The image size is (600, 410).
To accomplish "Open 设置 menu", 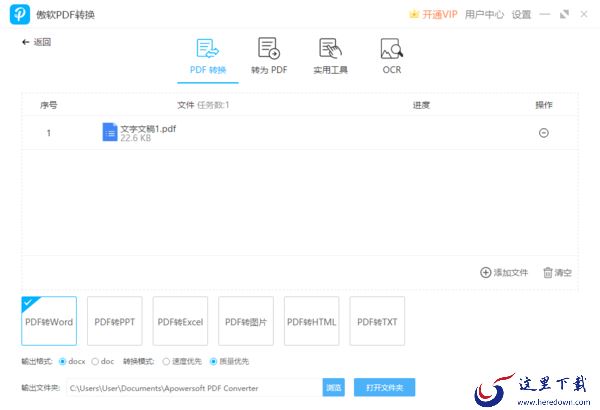I will (x=521, y=15).
